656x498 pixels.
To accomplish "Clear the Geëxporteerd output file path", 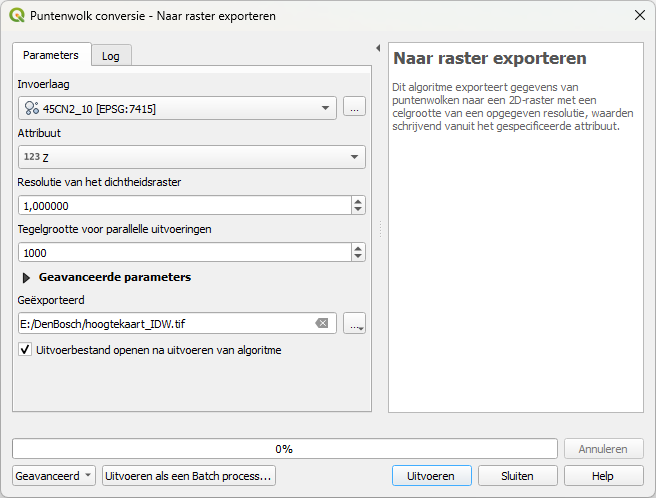I will tap(321, 323).
